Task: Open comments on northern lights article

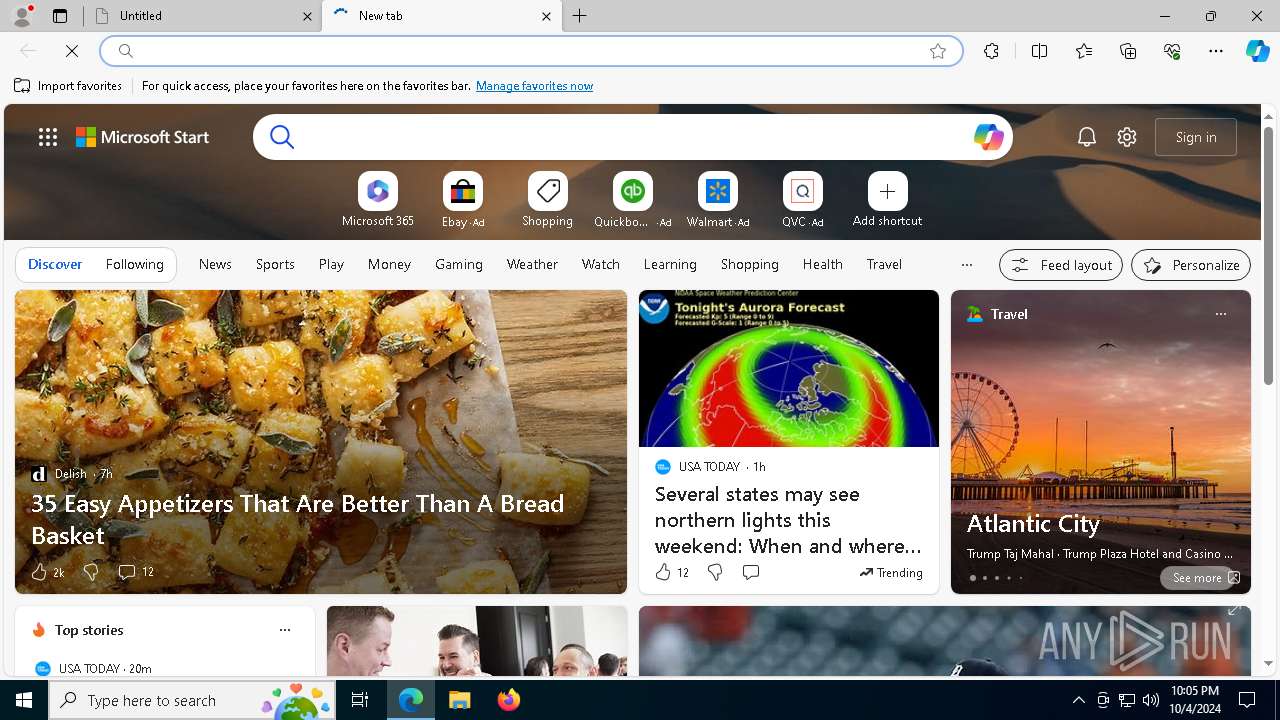Action: pyautogui.click(x=751, y=572)
